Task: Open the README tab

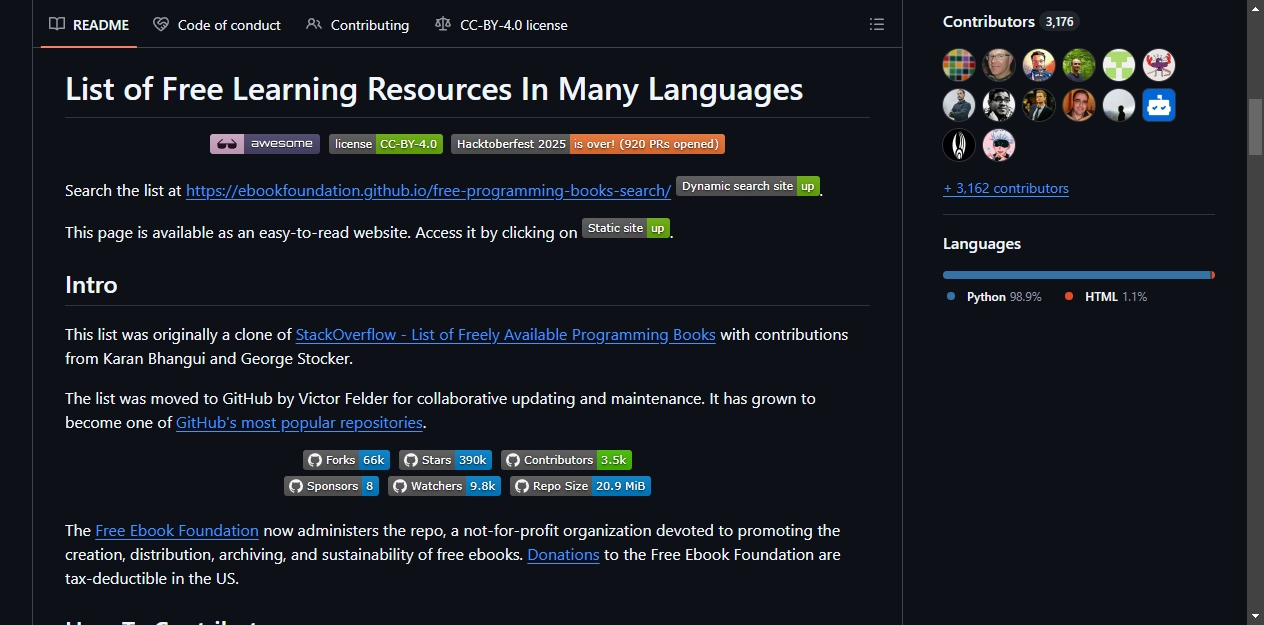Action: tap(89, 25)
